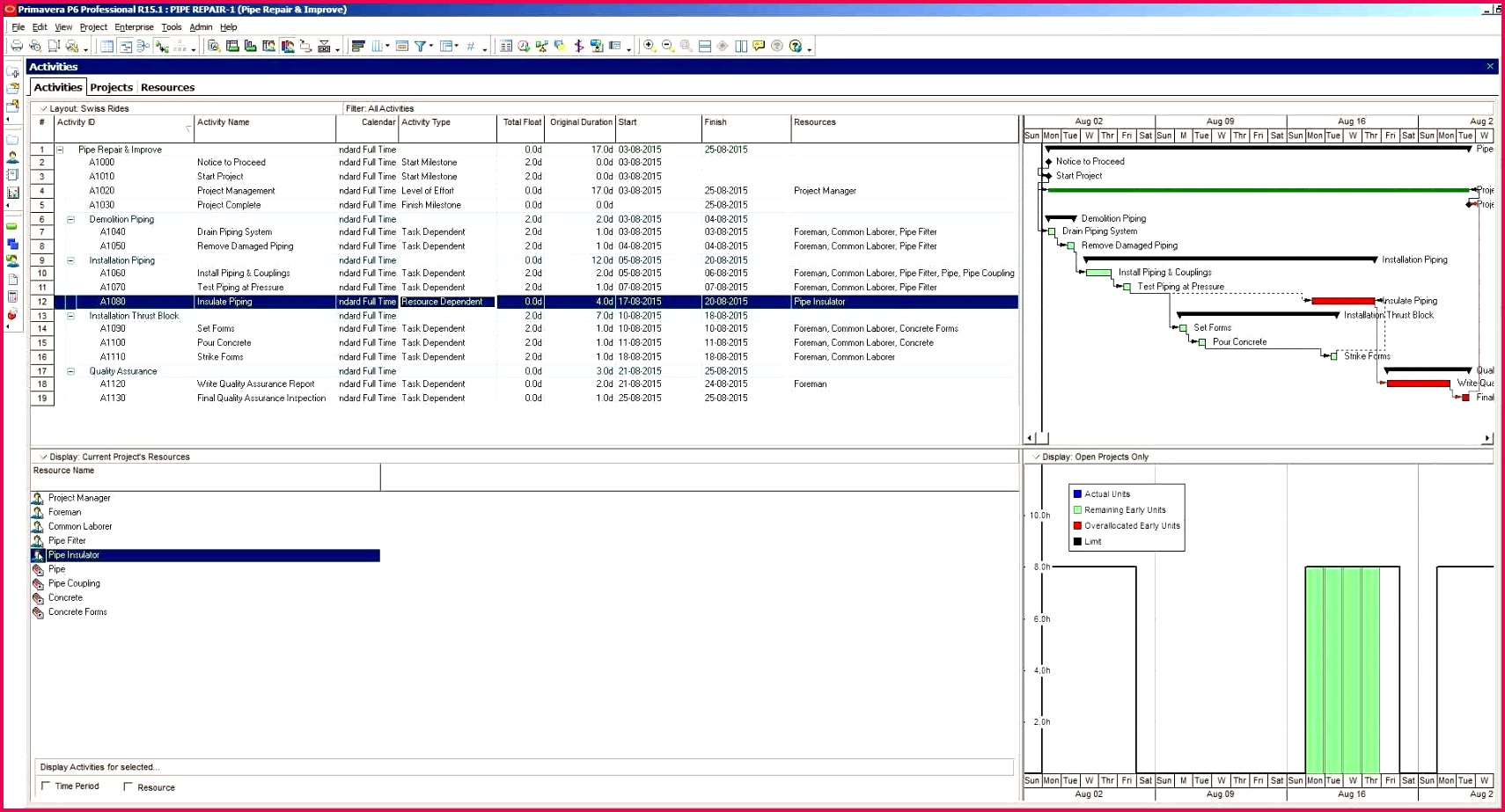Click the green Remaining Early Units swatch
The height and width of the screenshot is (812, 1505).
(x=1077, y=509)
